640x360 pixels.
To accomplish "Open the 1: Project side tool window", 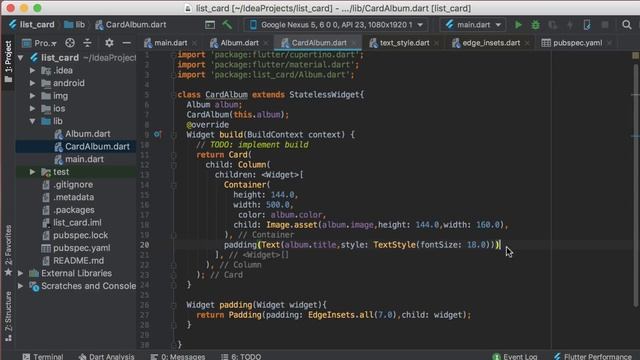I will tap(8, 61).
